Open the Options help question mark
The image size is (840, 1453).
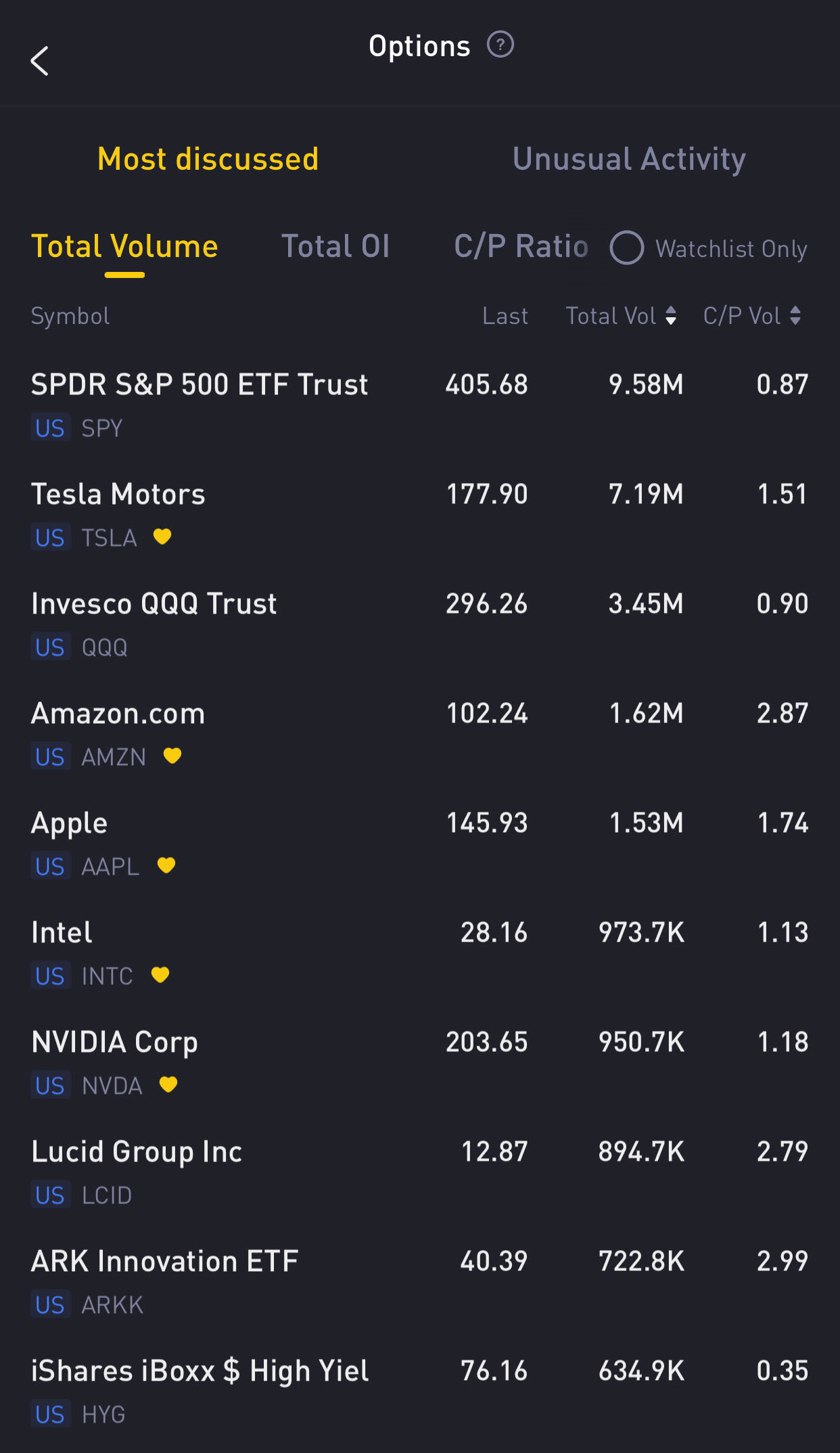click(x=500, y=45)
